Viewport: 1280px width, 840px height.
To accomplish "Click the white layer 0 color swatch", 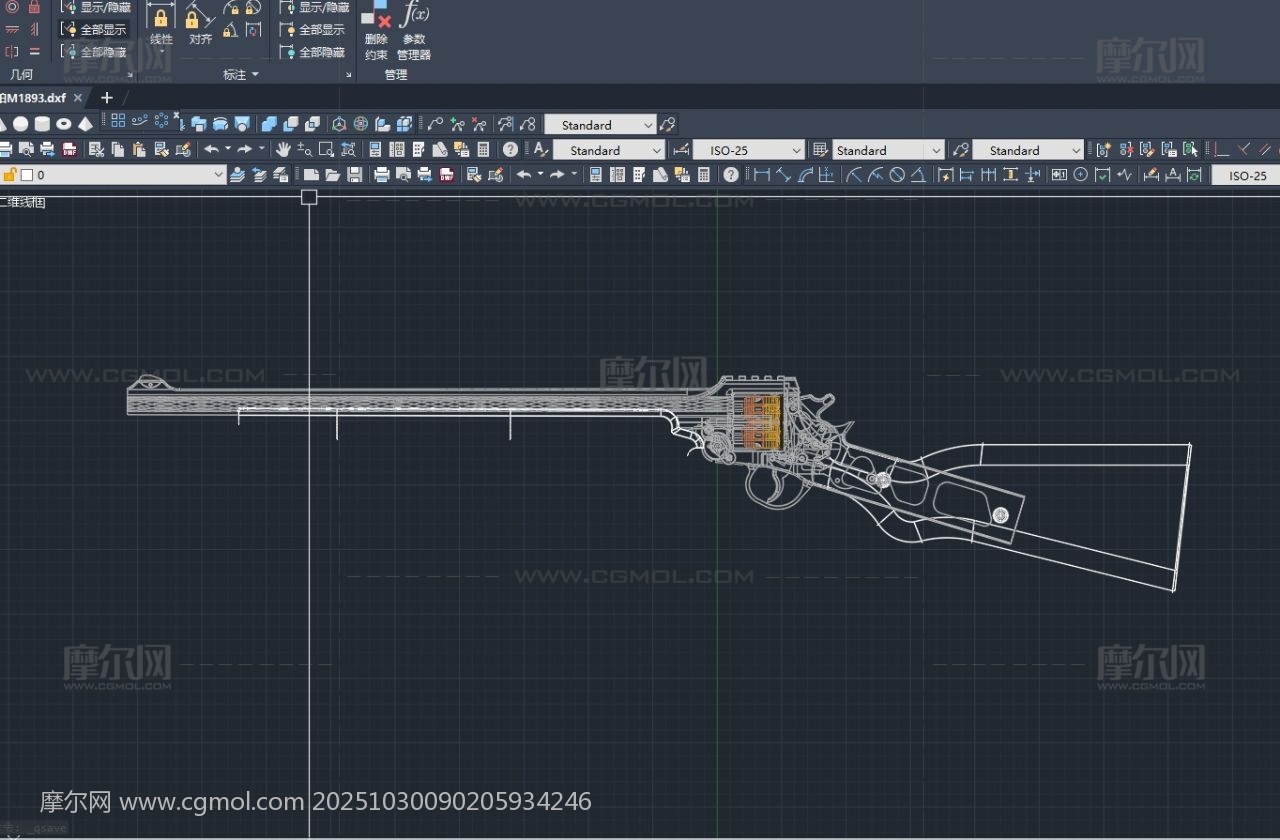I will coord(27,175).
